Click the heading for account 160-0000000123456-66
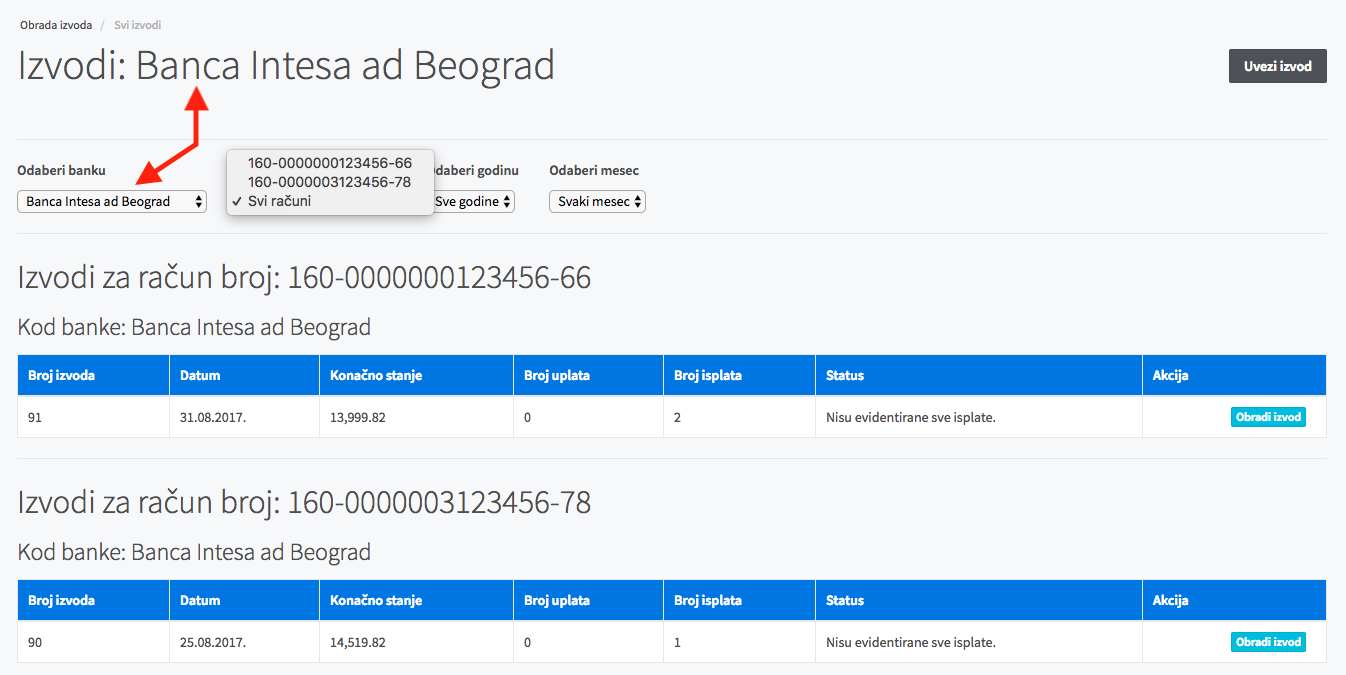The height and width of the screenshot is (675, 1346). pyautogui.click(x=305, y=277)
